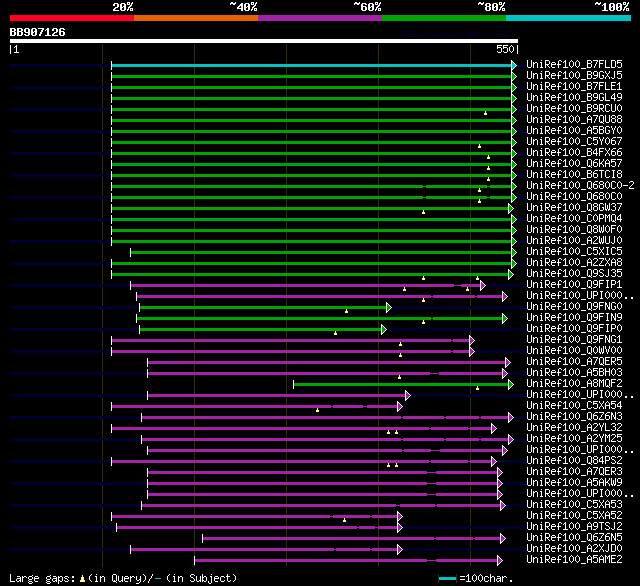This screenshot has height=586, width=640.
Task: Click the arrowhead ending the Q9FIP0 bar
Action: coord(384,329)
